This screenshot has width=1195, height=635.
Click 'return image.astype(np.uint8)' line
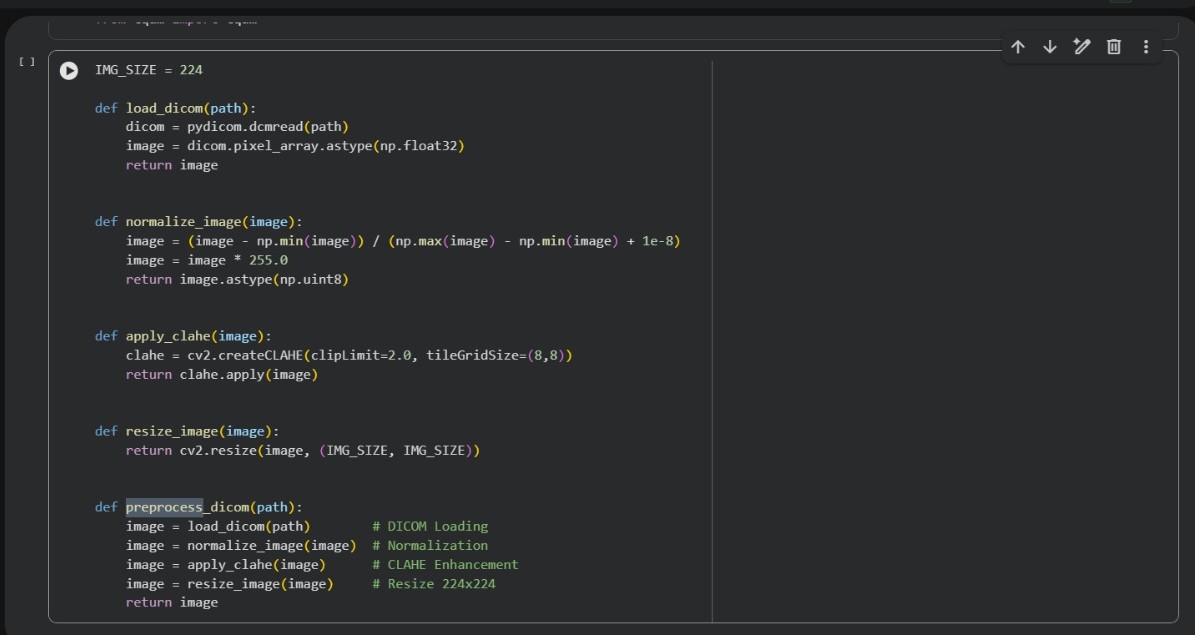(x=237, y=279)
